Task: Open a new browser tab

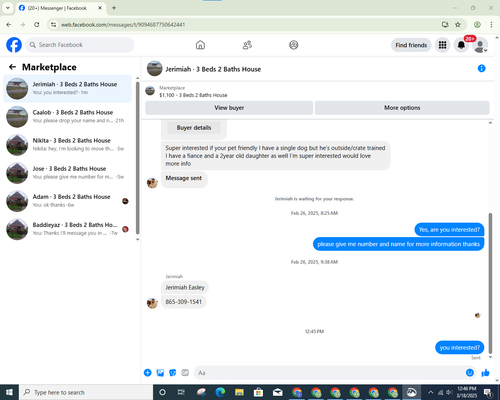Action: point(114,8)
